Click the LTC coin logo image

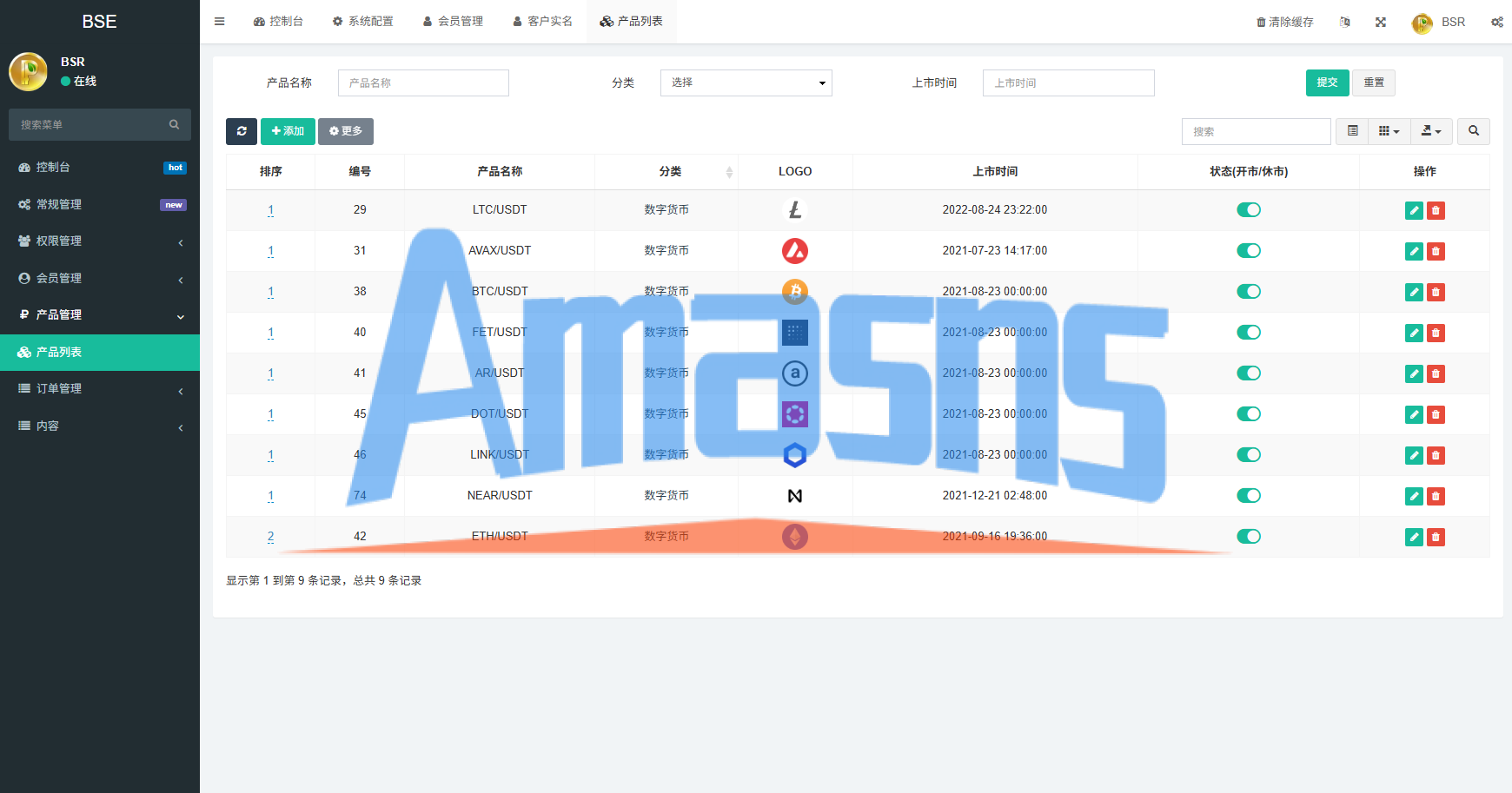(795, 209)
